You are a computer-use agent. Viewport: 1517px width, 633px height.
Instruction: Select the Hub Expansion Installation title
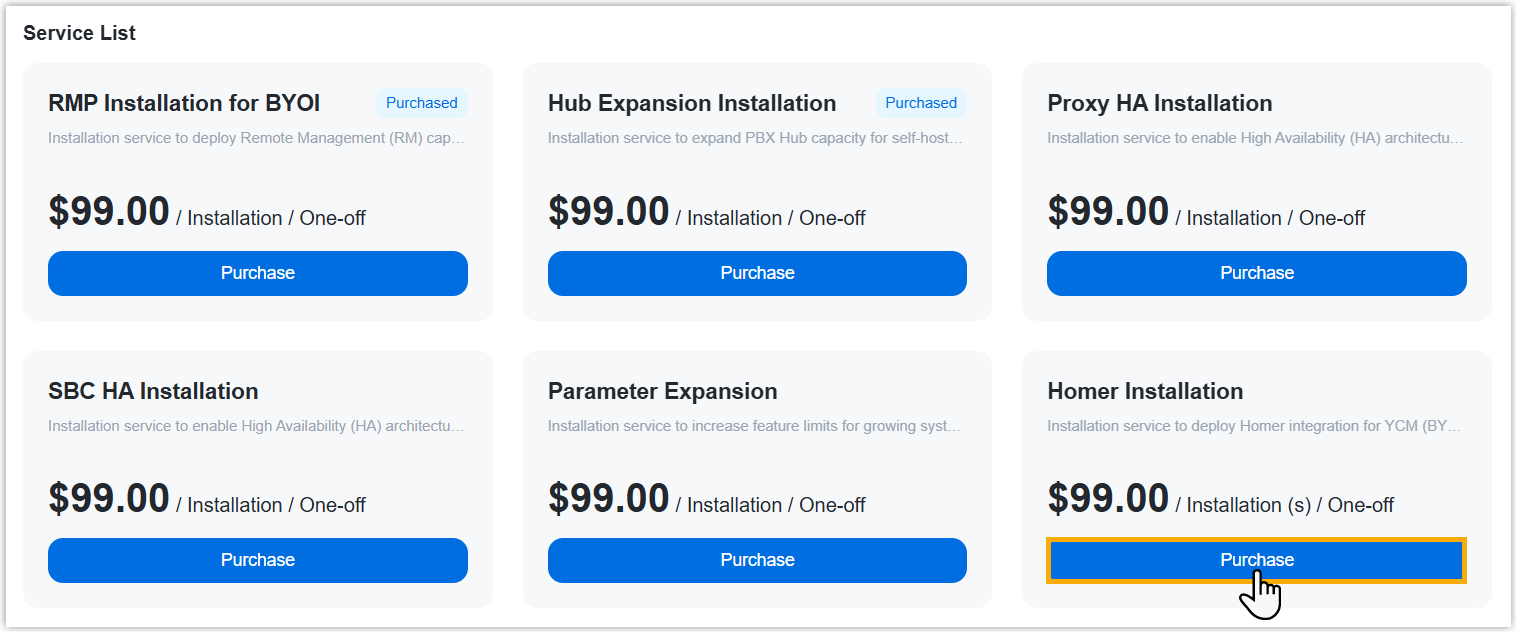pyautogui.click(x=691, y=103)
